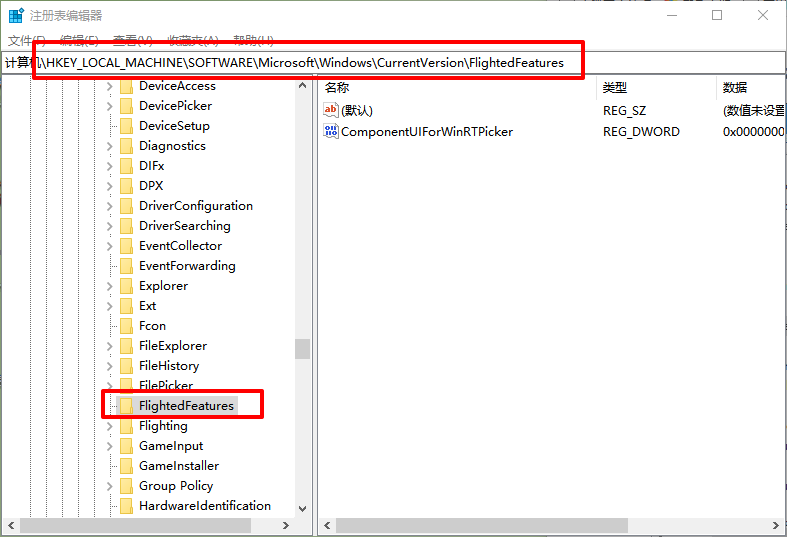787x537 pixels.
Task: Open the 收藏夹 menu
Action: coord(193,40)
